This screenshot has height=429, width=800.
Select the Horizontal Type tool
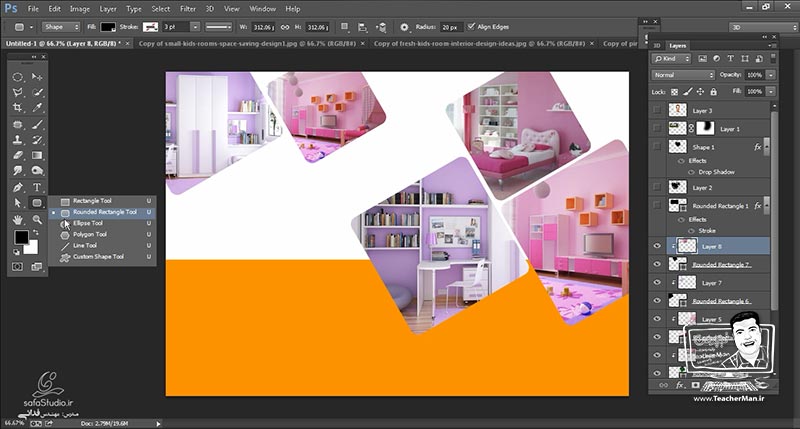[37, 187]
